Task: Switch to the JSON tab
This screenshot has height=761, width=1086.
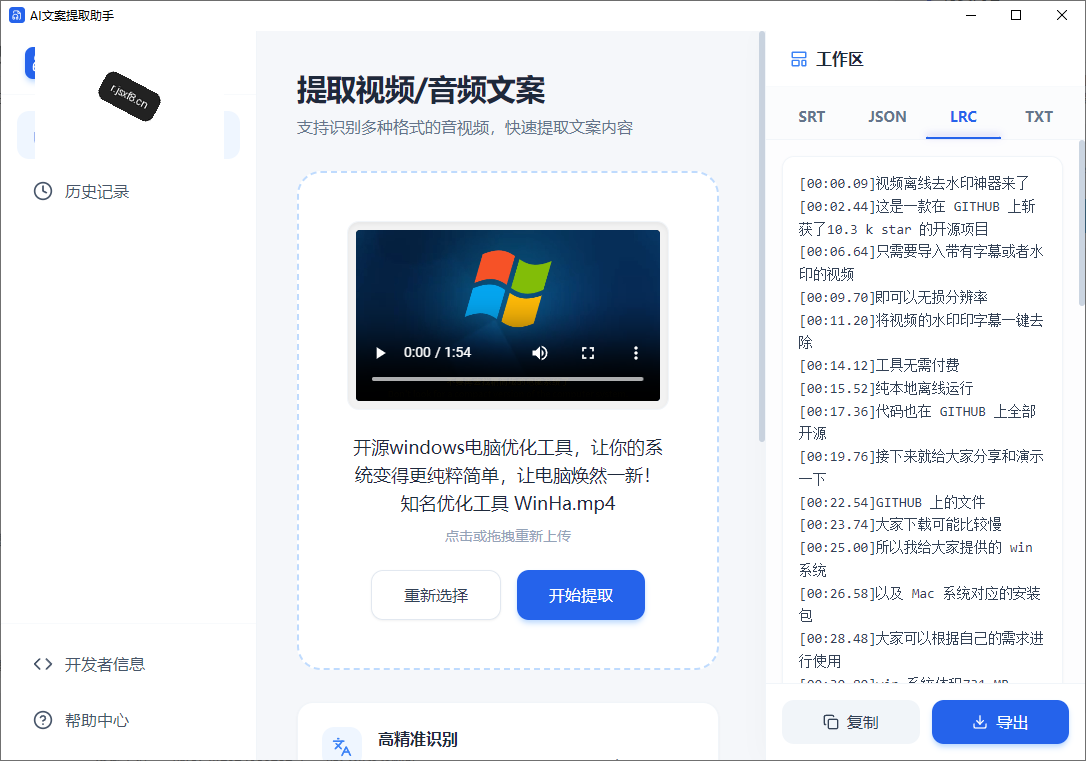Action: click(x=887, y=116)
